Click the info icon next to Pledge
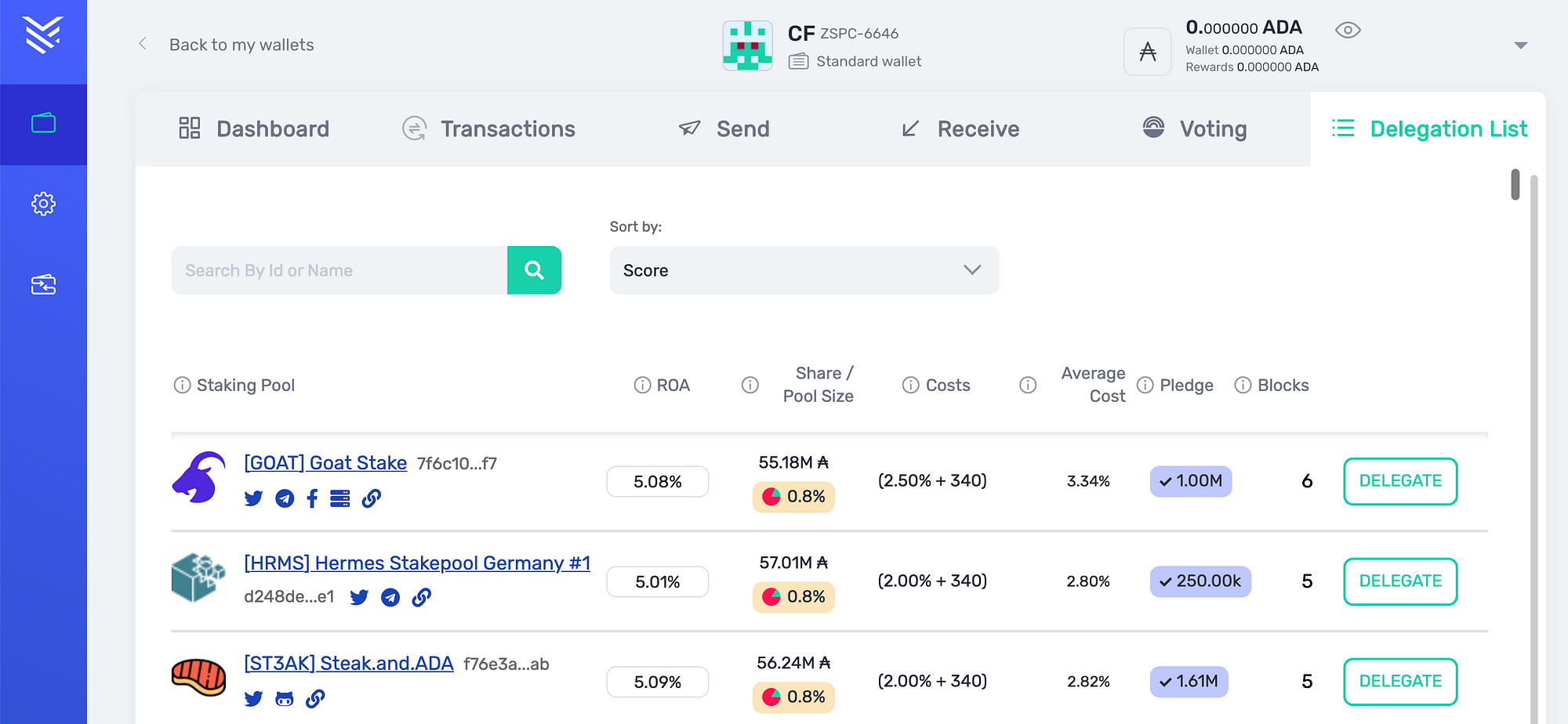 1145,385
